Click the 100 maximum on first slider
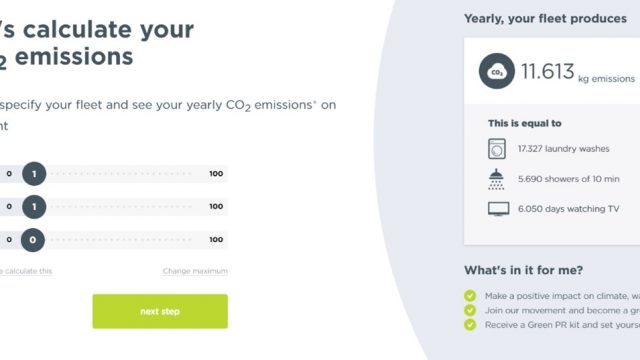 tap(216, 174)
